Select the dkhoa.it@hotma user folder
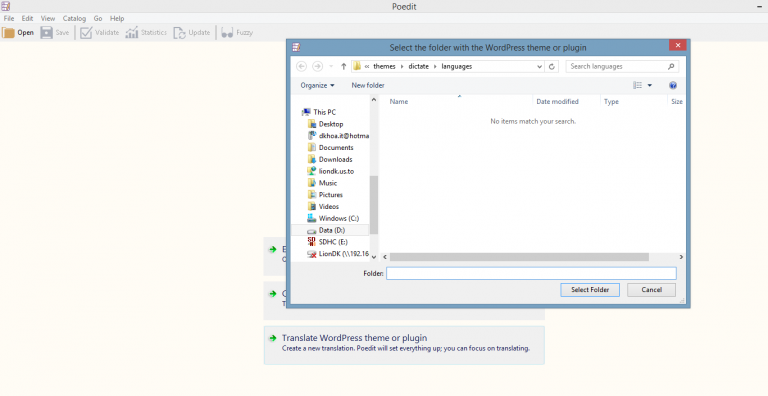 tap(338, 136)
